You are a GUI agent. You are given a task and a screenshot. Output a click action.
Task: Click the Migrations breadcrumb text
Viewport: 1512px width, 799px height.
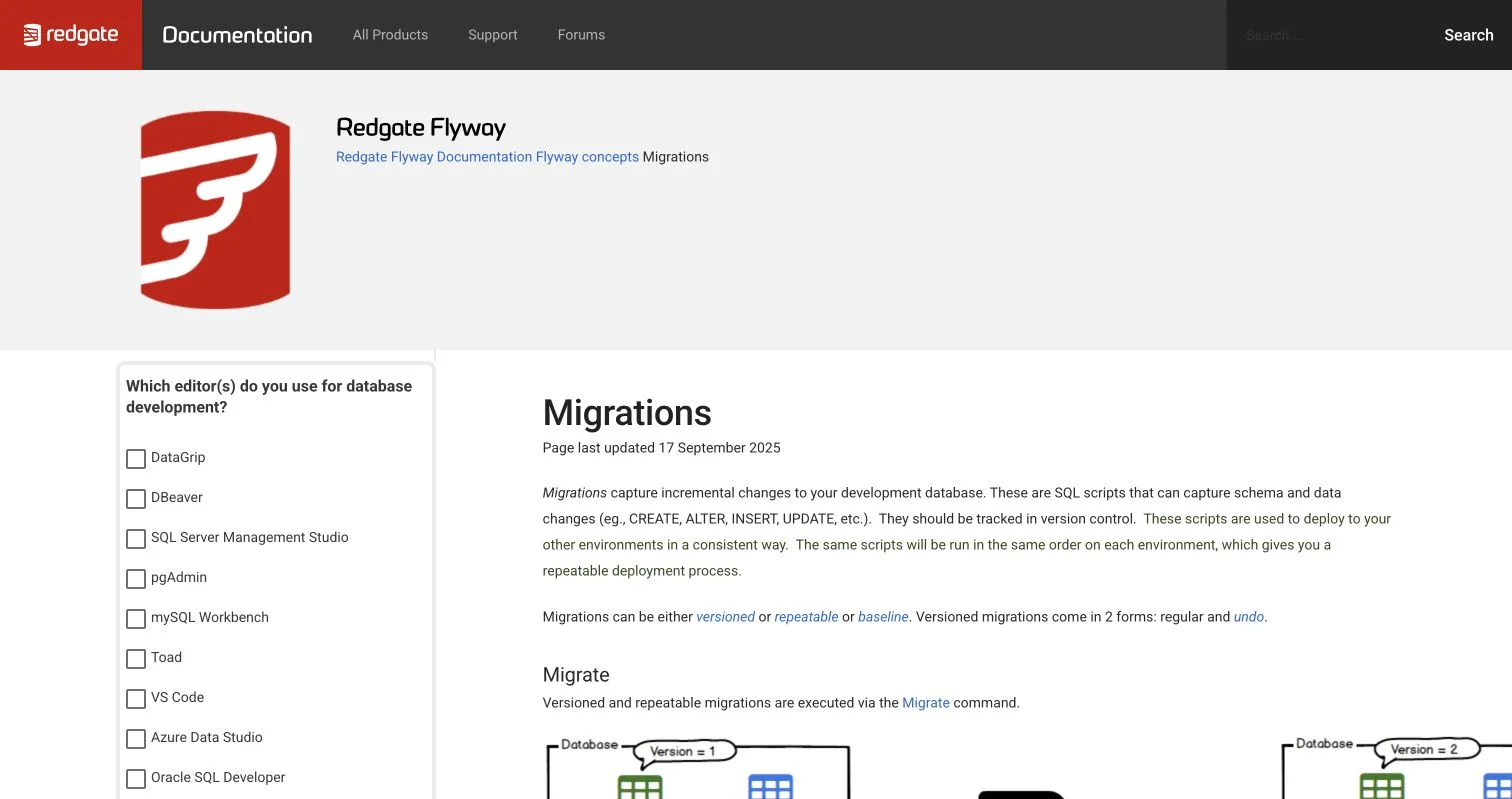[676, 157]
